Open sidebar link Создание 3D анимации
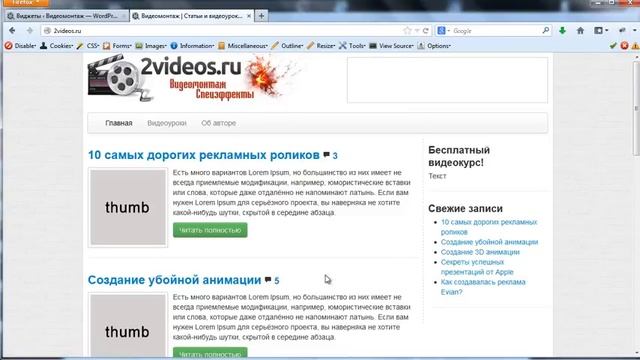Screen dimensions: 640x360 480,252
